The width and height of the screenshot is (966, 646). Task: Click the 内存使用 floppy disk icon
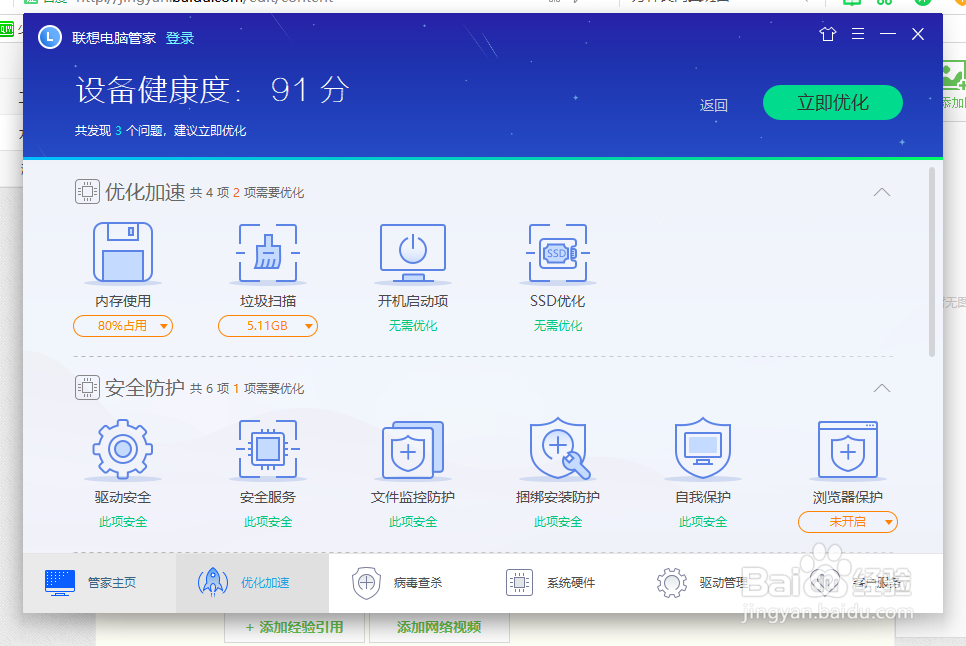tap(123, 252)
